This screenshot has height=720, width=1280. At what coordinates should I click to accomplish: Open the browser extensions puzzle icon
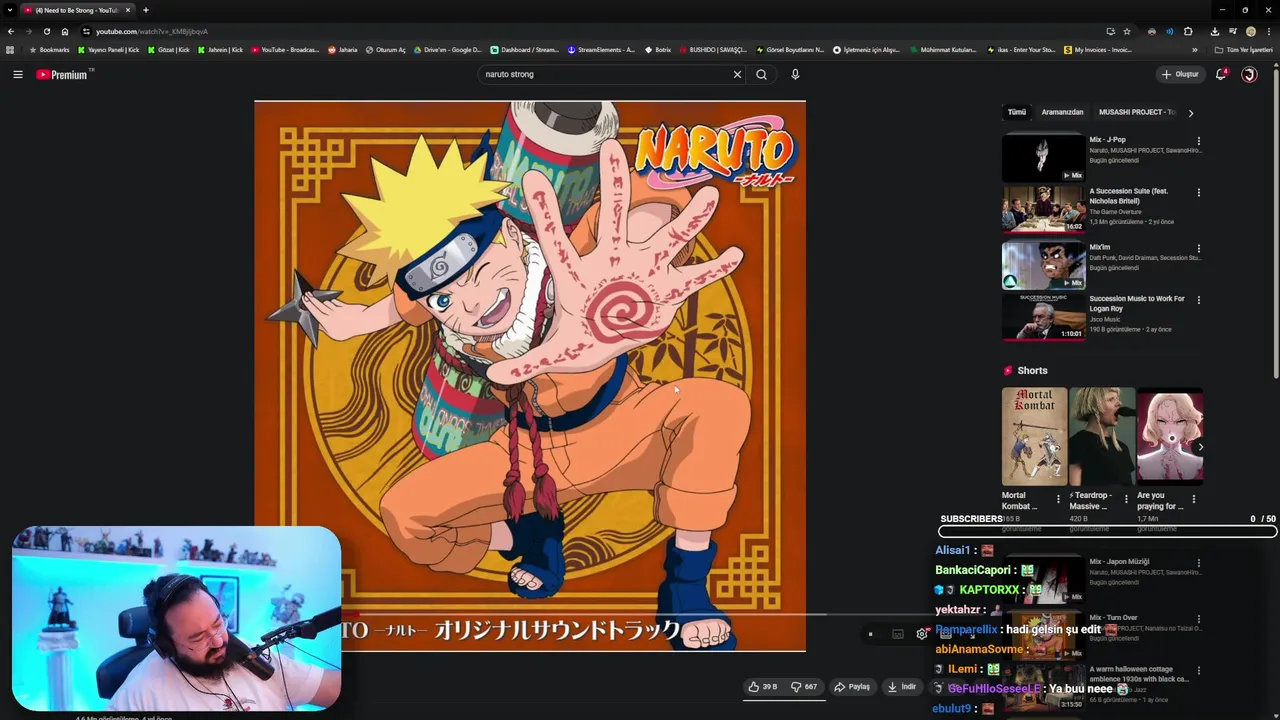(1188, 31)
